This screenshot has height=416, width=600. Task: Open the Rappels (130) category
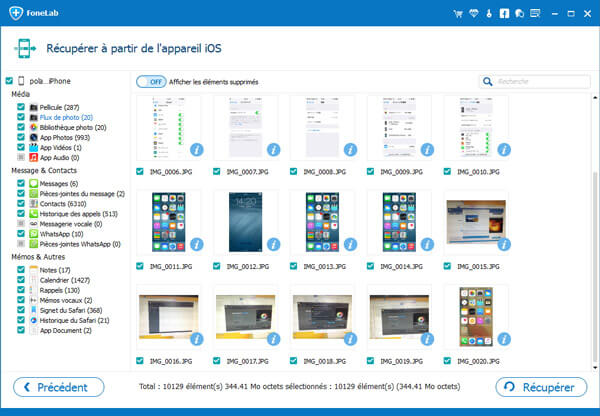(60, 290)
